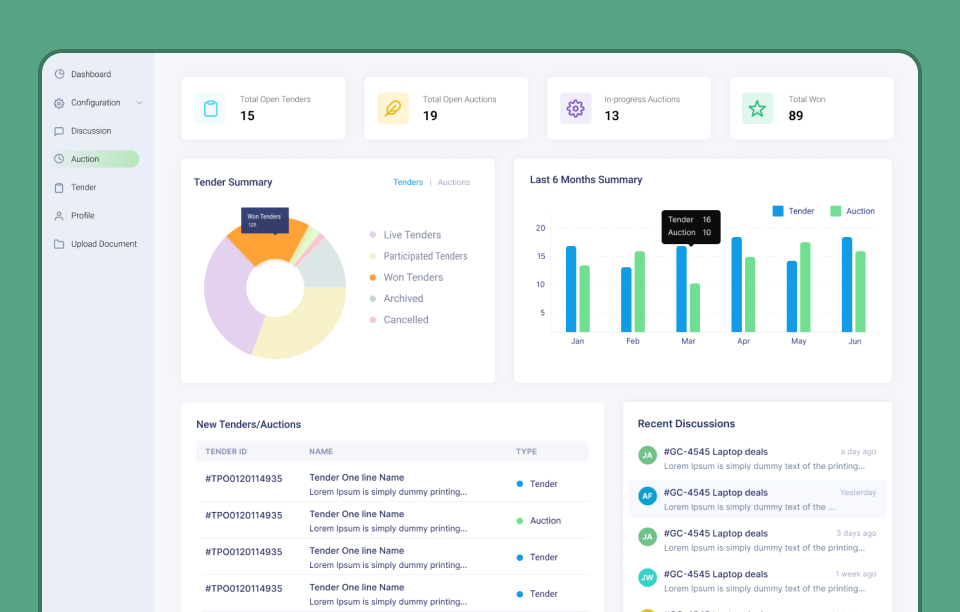Click the Total Open Tenders clipboard icon

pos(210,108)
